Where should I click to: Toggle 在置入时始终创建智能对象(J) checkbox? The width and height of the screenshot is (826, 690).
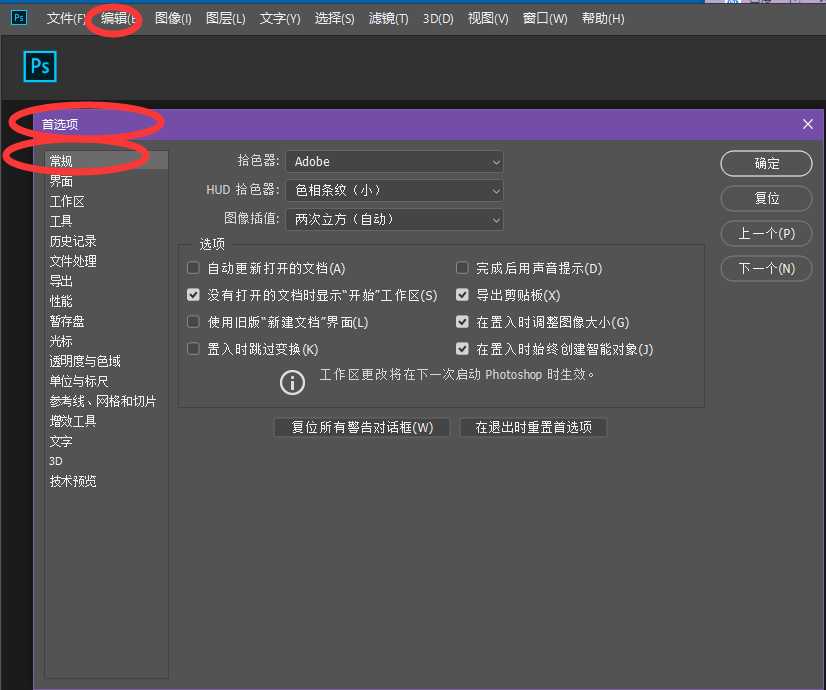click(x=462, y=349)
